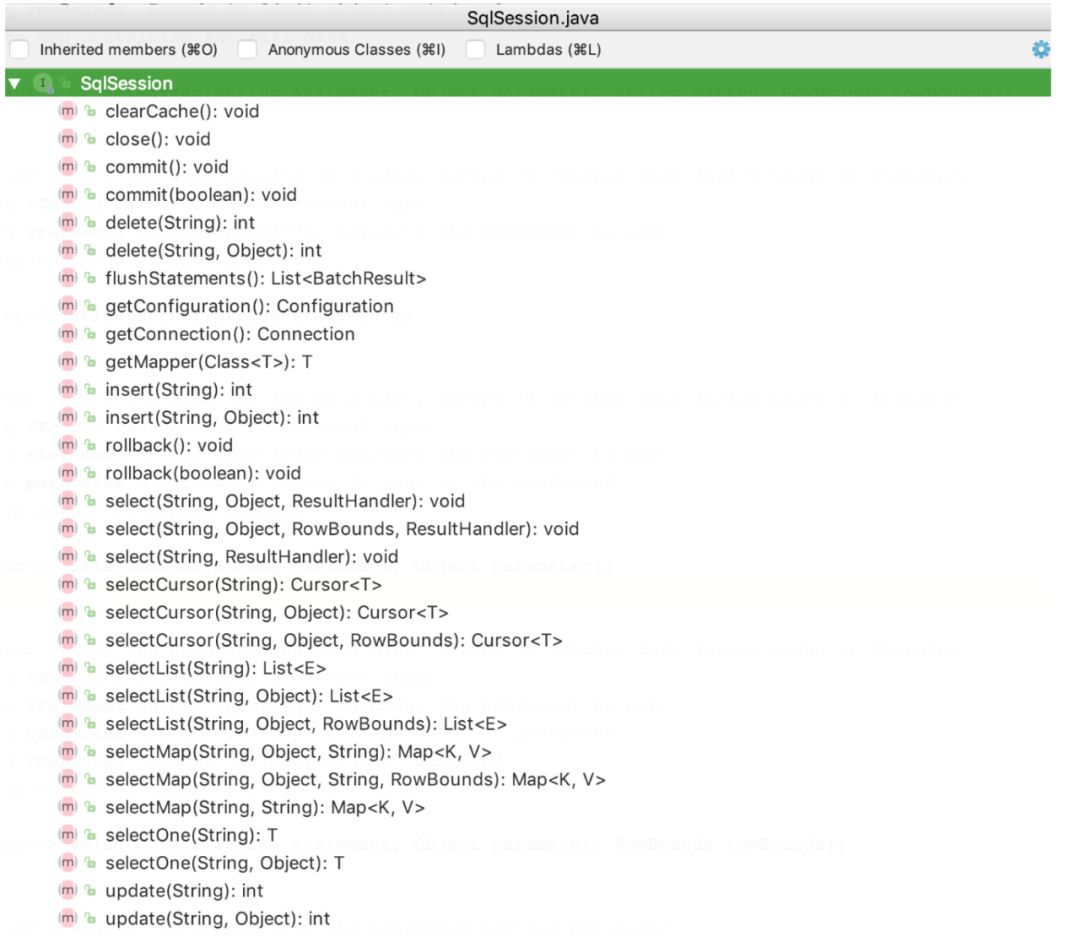Viewport: 1080px width, 948px height.
Task: Select getConfiguration(): Configuration
Action: tap(249, 305)
